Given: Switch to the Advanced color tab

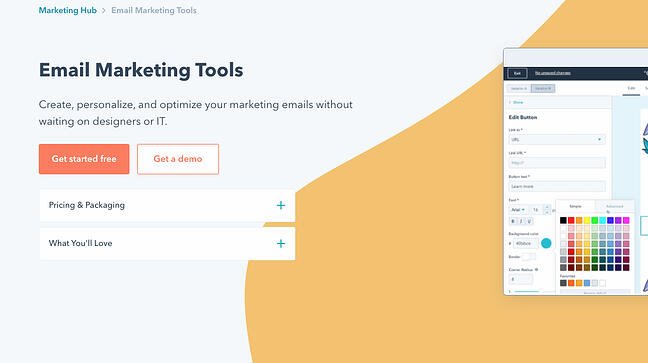Looking at the screenshot, I should point(614,206).
